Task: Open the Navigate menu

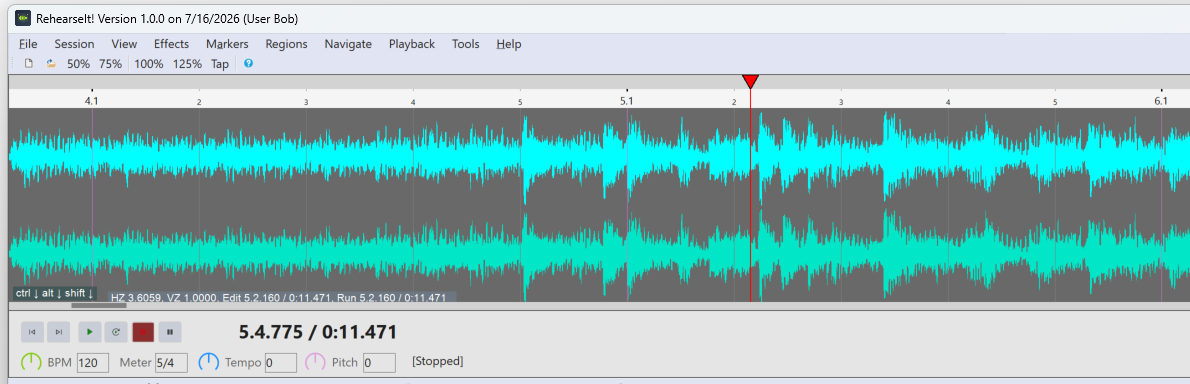Action: coord(348,44)
